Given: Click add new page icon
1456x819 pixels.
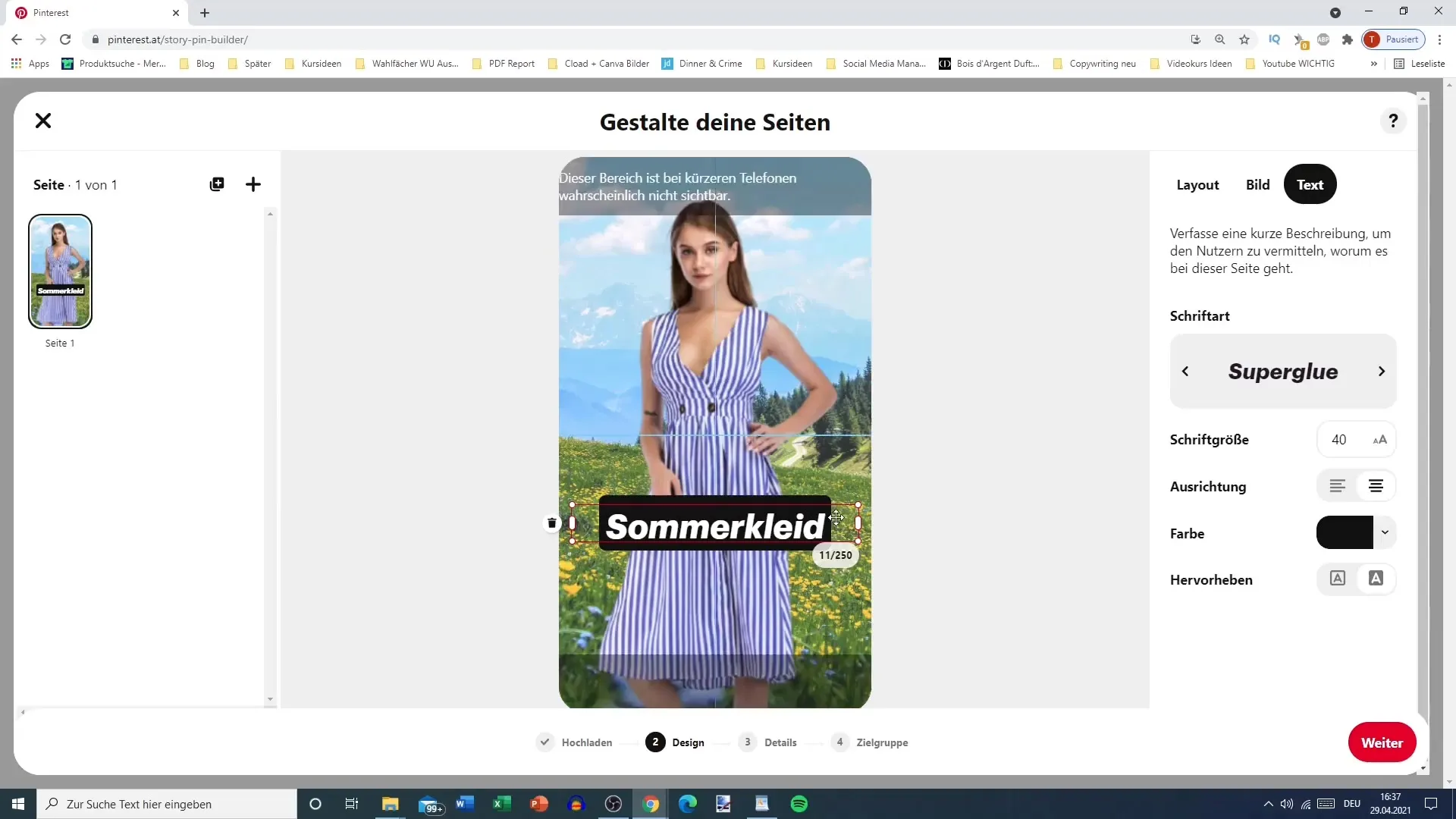Looking at the screenshot, I should click(253, 184).
